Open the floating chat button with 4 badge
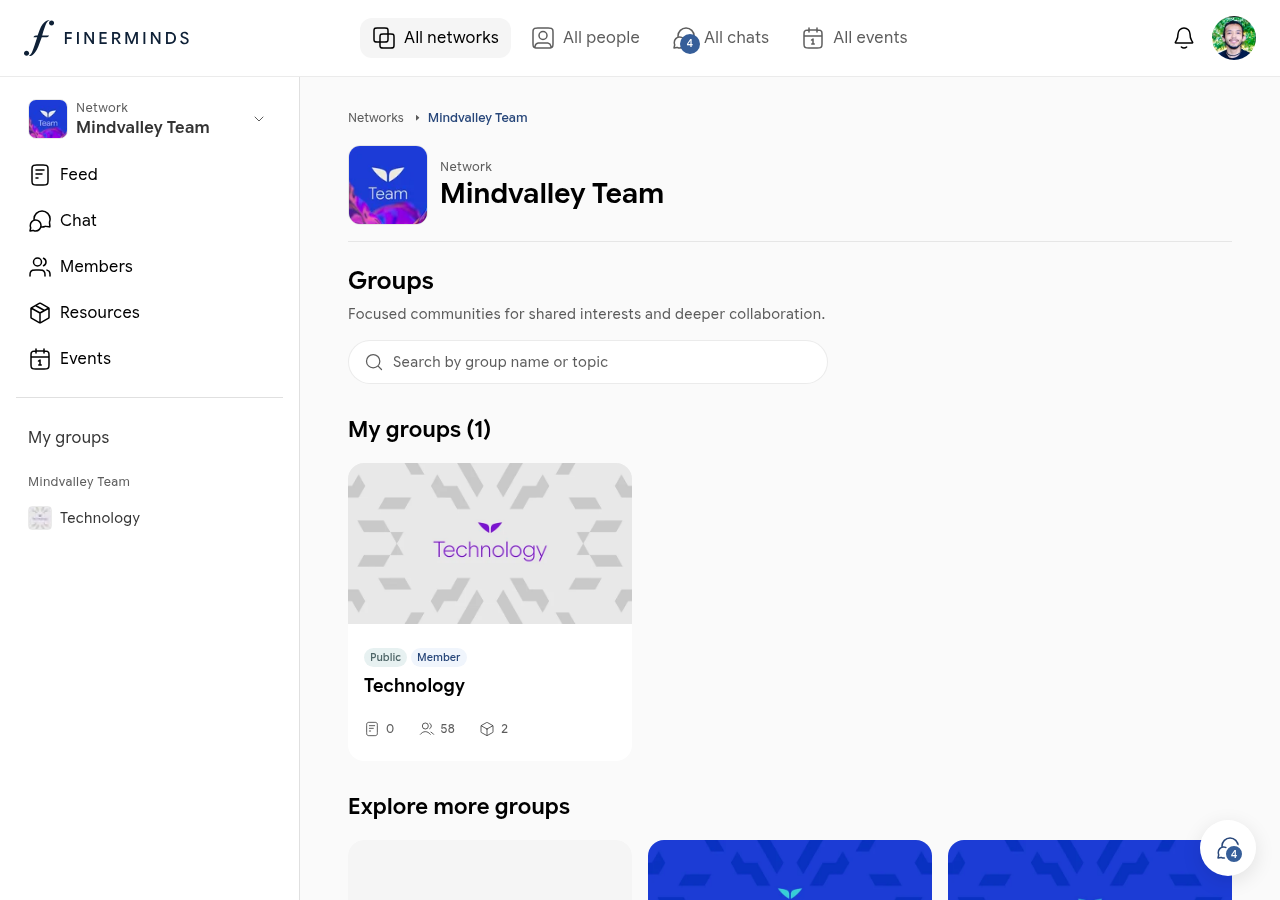1280x900 pixels. 1228,848
